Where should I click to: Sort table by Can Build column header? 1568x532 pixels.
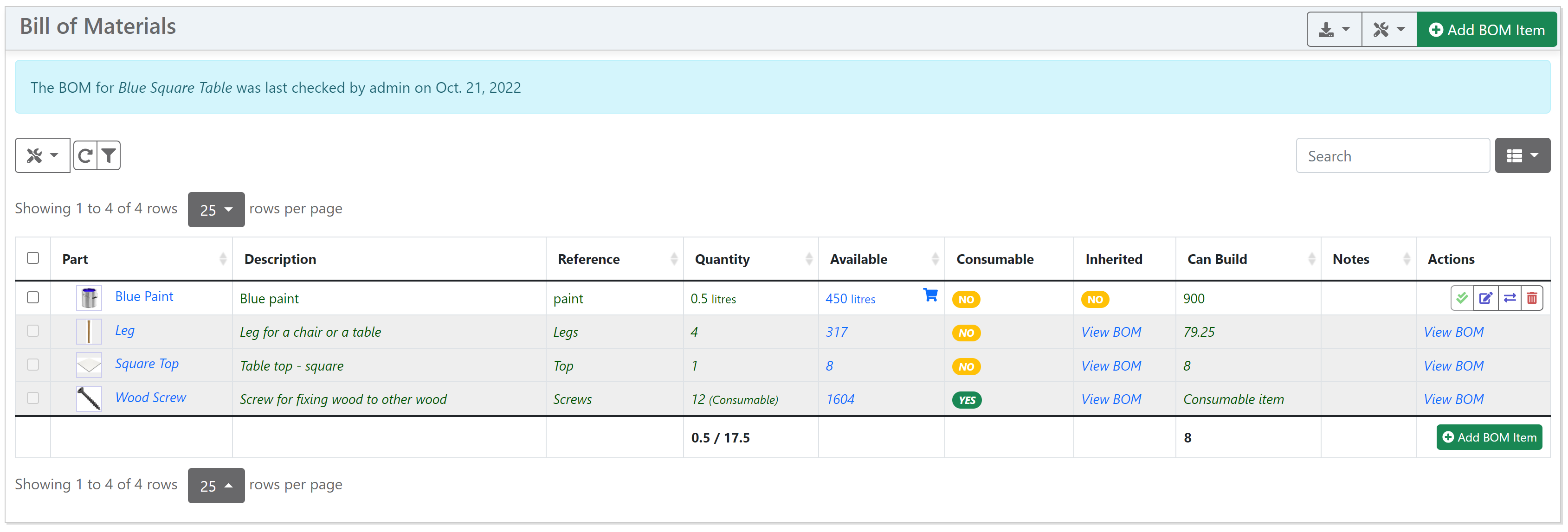(x=1216, y=259)
